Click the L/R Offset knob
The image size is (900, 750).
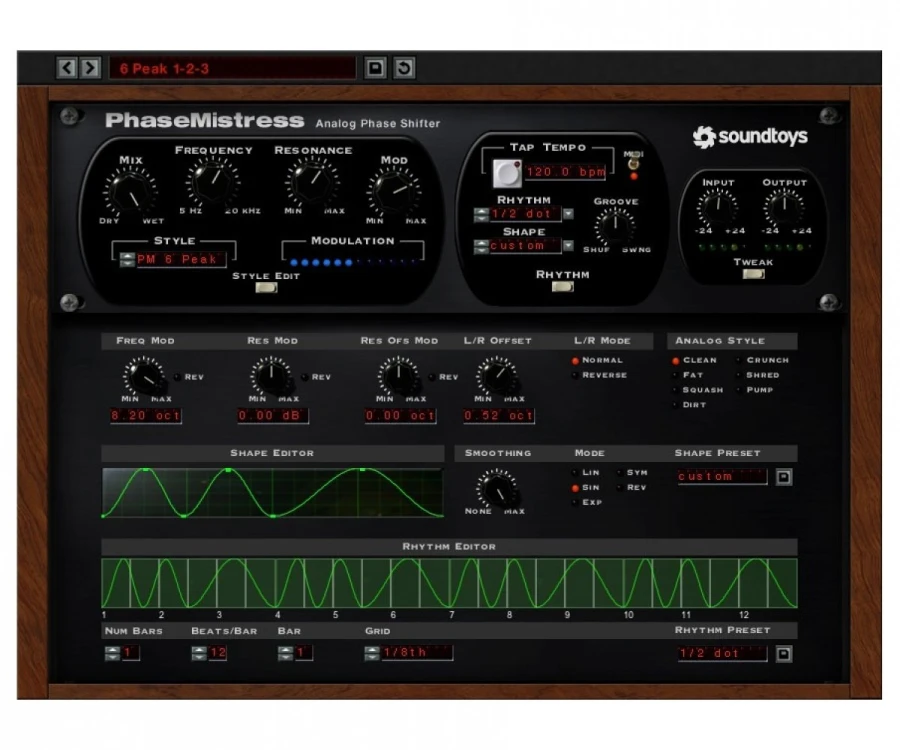(x=497, y=376)
